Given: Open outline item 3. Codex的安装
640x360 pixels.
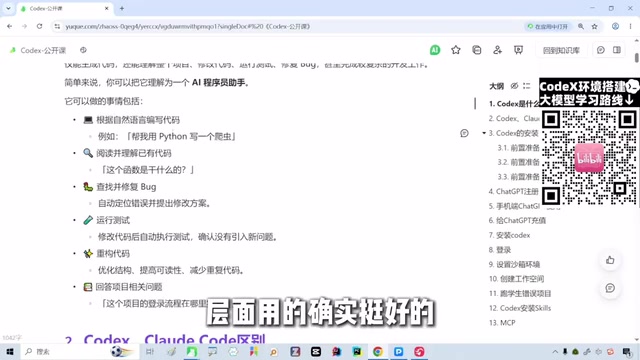Looking at the screenshot, I should [513, 133].
